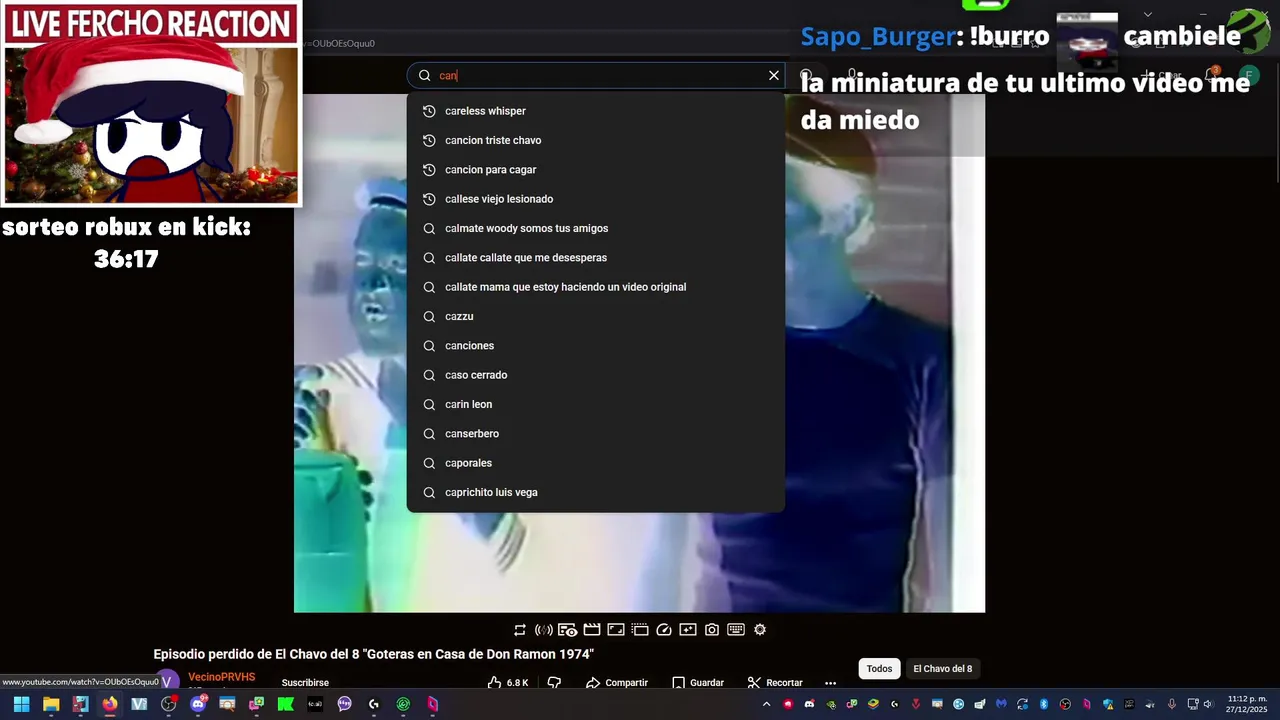
Task: Click the card-with-eye icon under player
Action: 567,630
